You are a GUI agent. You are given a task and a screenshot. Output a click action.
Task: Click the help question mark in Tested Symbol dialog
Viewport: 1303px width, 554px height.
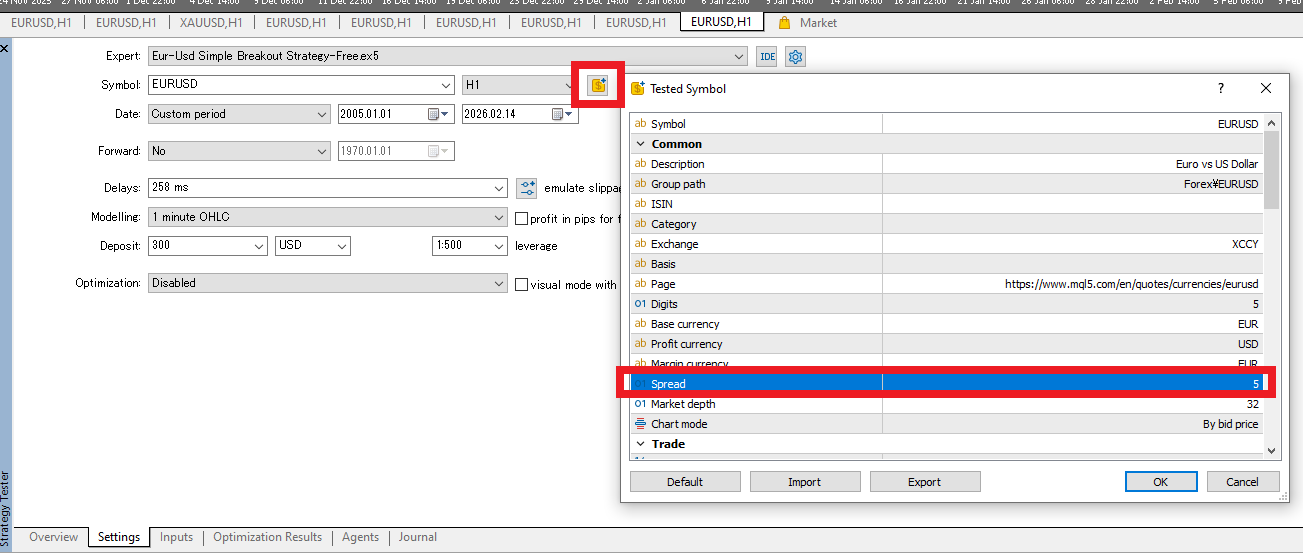(x=1221, y=88)
